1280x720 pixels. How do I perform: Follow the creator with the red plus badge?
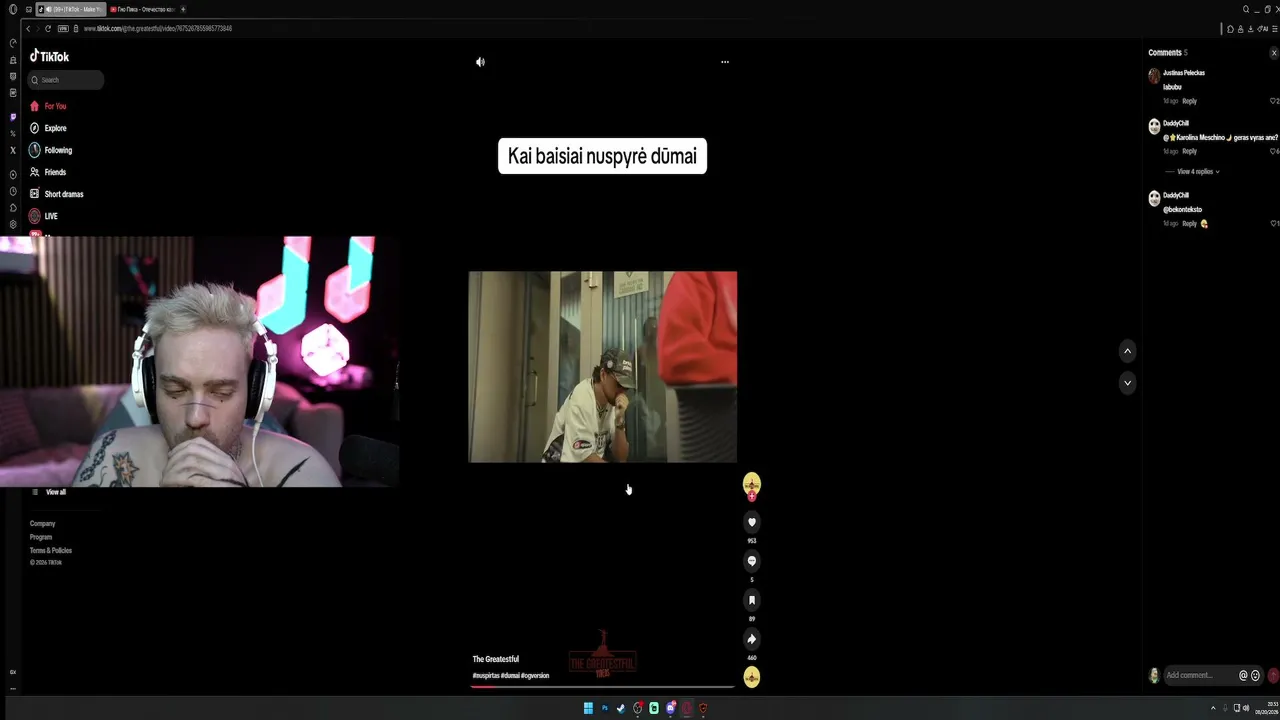(752, 496)
